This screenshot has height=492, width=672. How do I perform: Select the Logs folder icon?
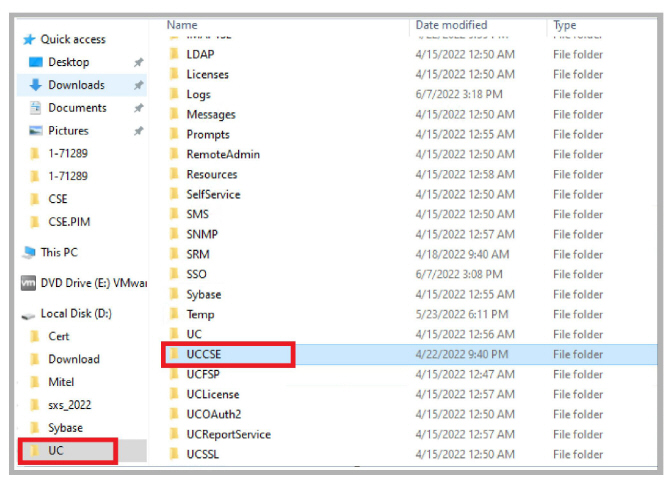pyautogui.click(x=174, y=94)
